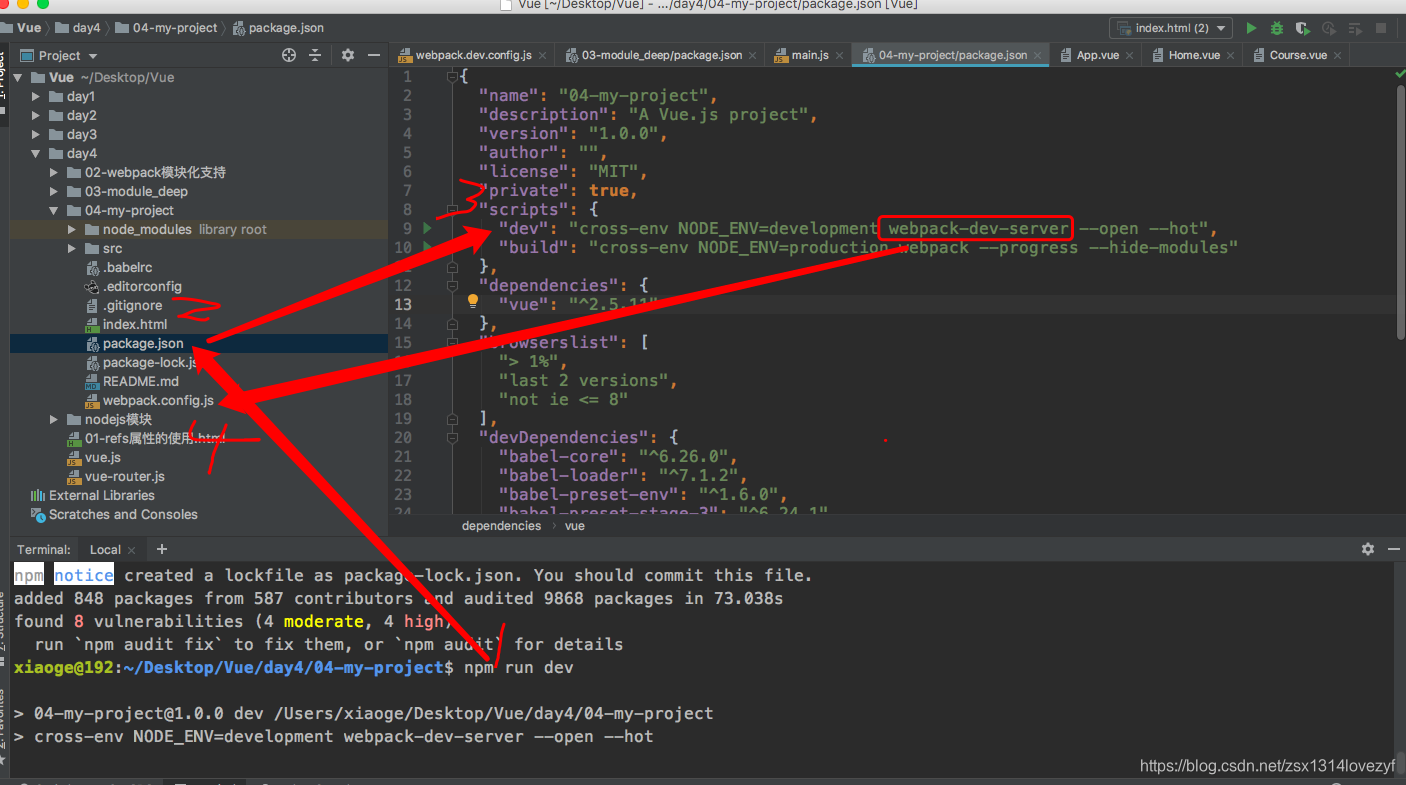Click the run gutter arrow for build script
Viewport: 1406px width, 785px height.
[427, 247]
